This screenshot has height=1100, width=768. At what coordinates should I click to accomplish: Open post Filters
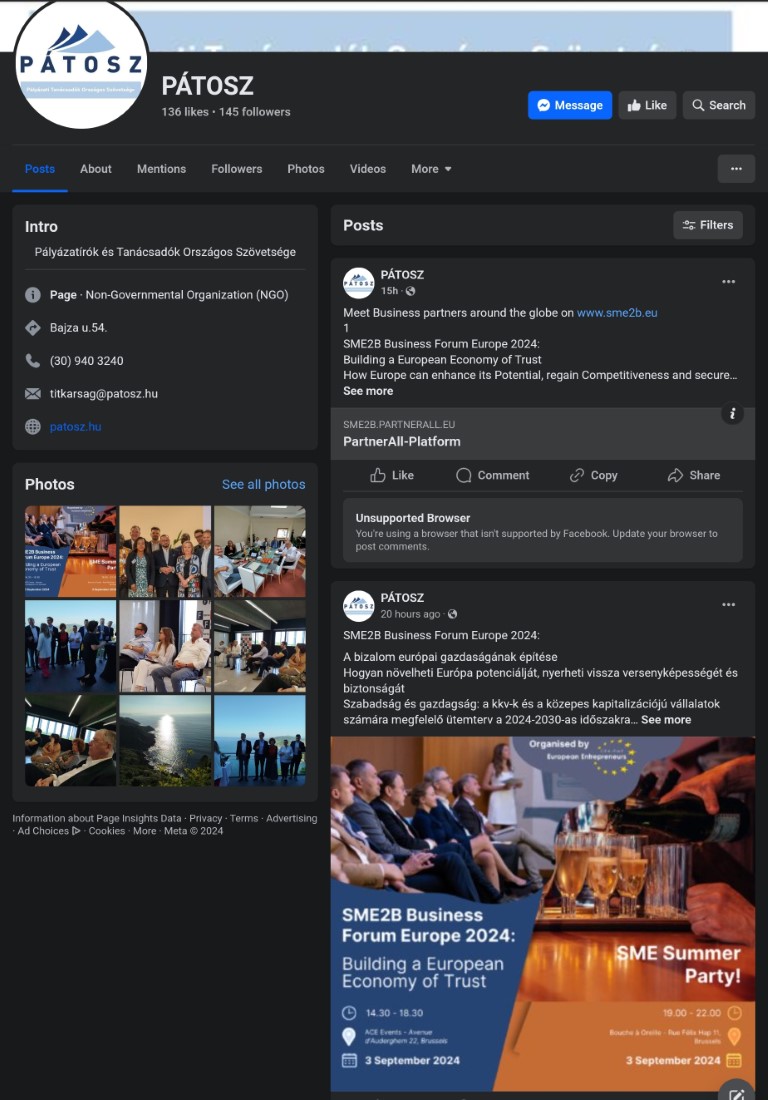tap(708, 225)
